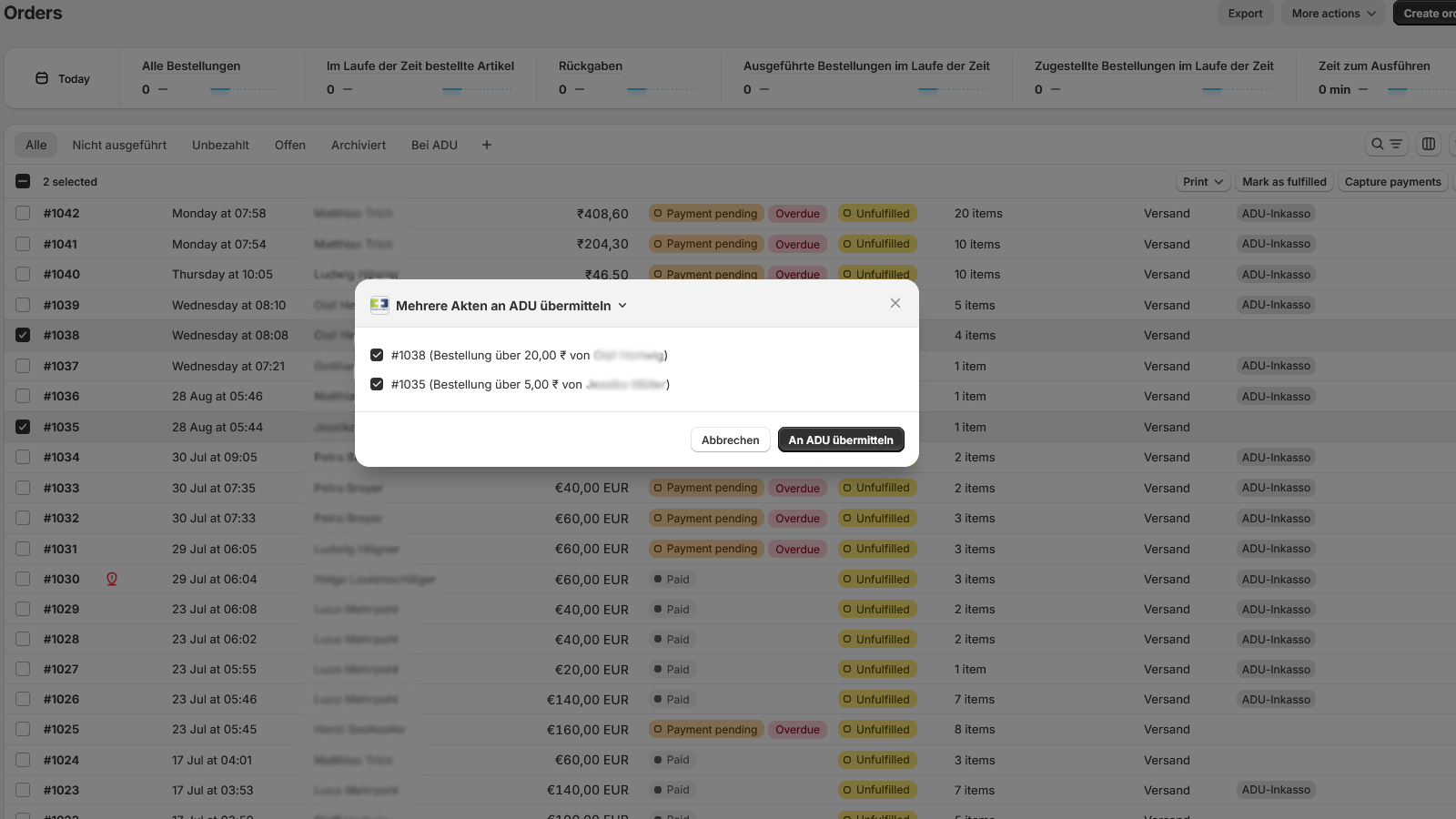The image size is (1456, 819).
Task: Click Mark as fulfilled
Action: pyautogui.click(x=1284, y=182)
